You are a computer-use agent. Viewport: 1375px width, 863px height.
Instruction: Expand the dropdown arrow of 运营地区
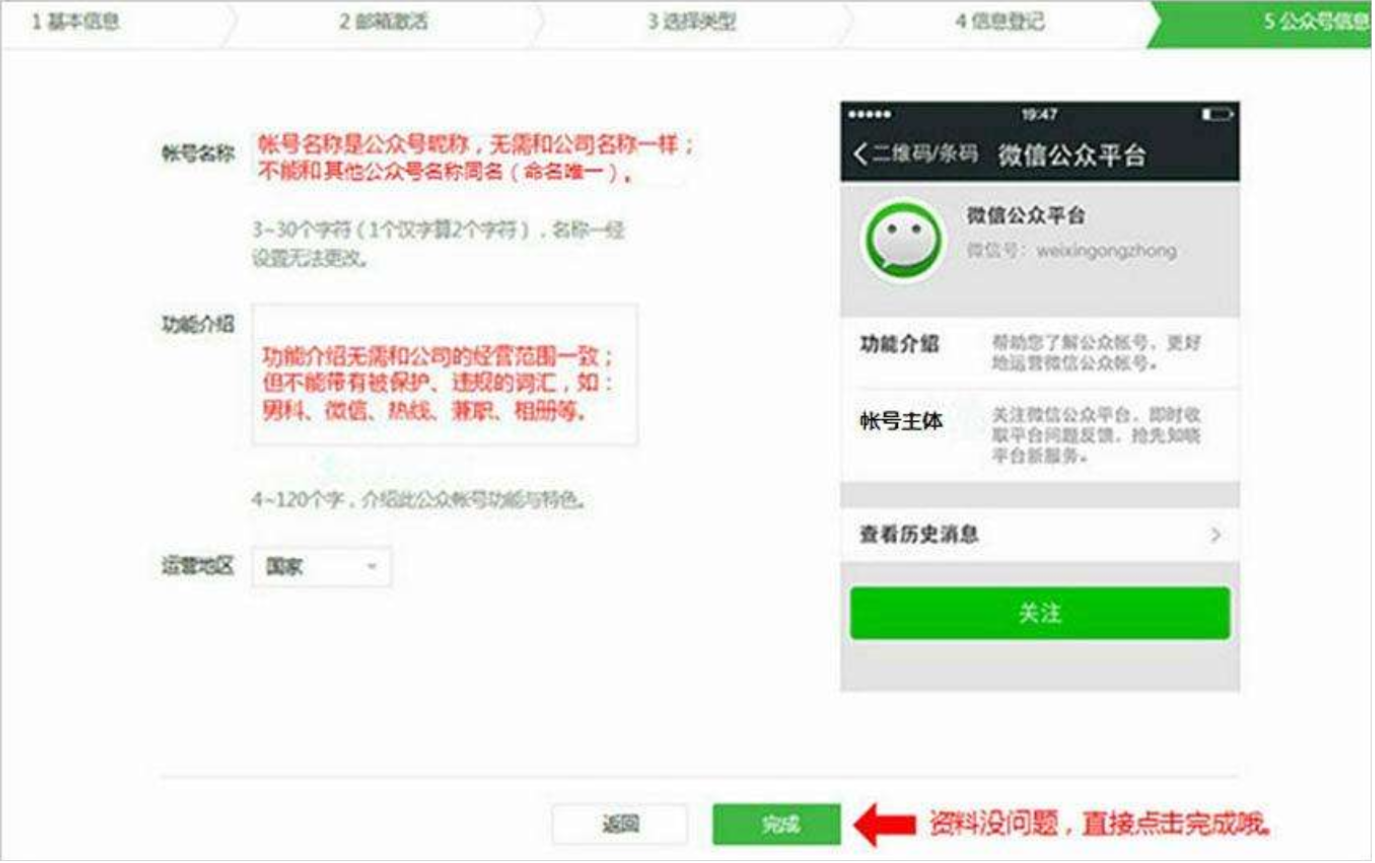click(x=372, y=567)
